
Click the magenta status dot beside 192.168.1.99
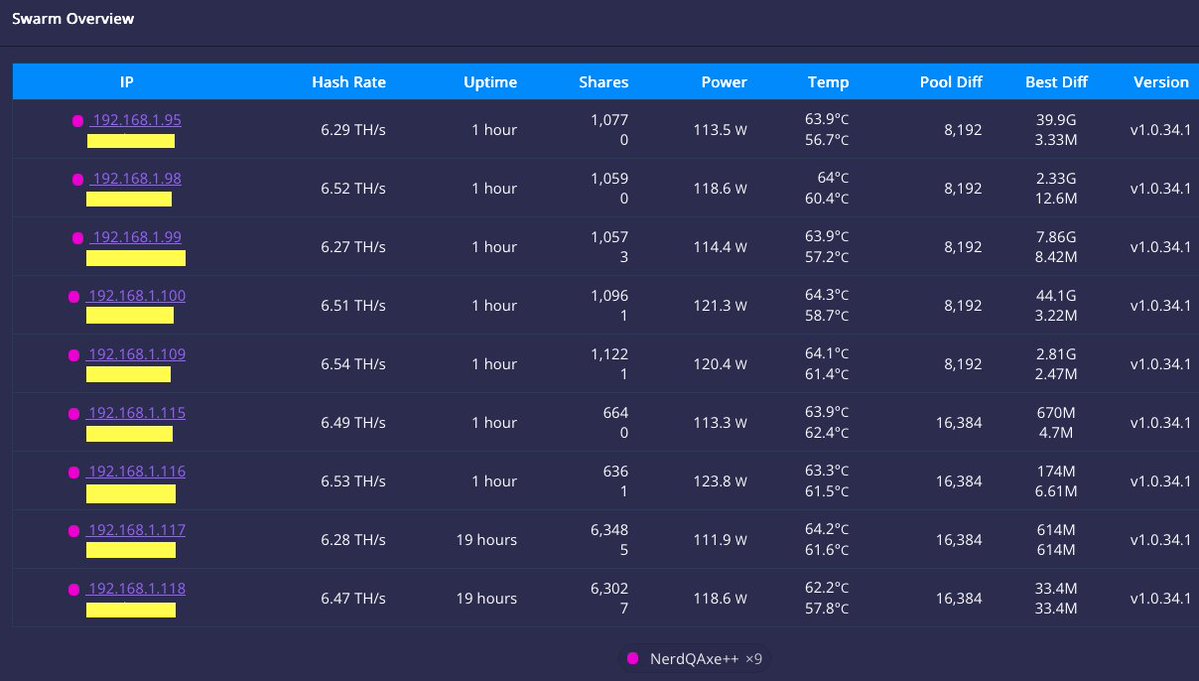click(78, 238)
